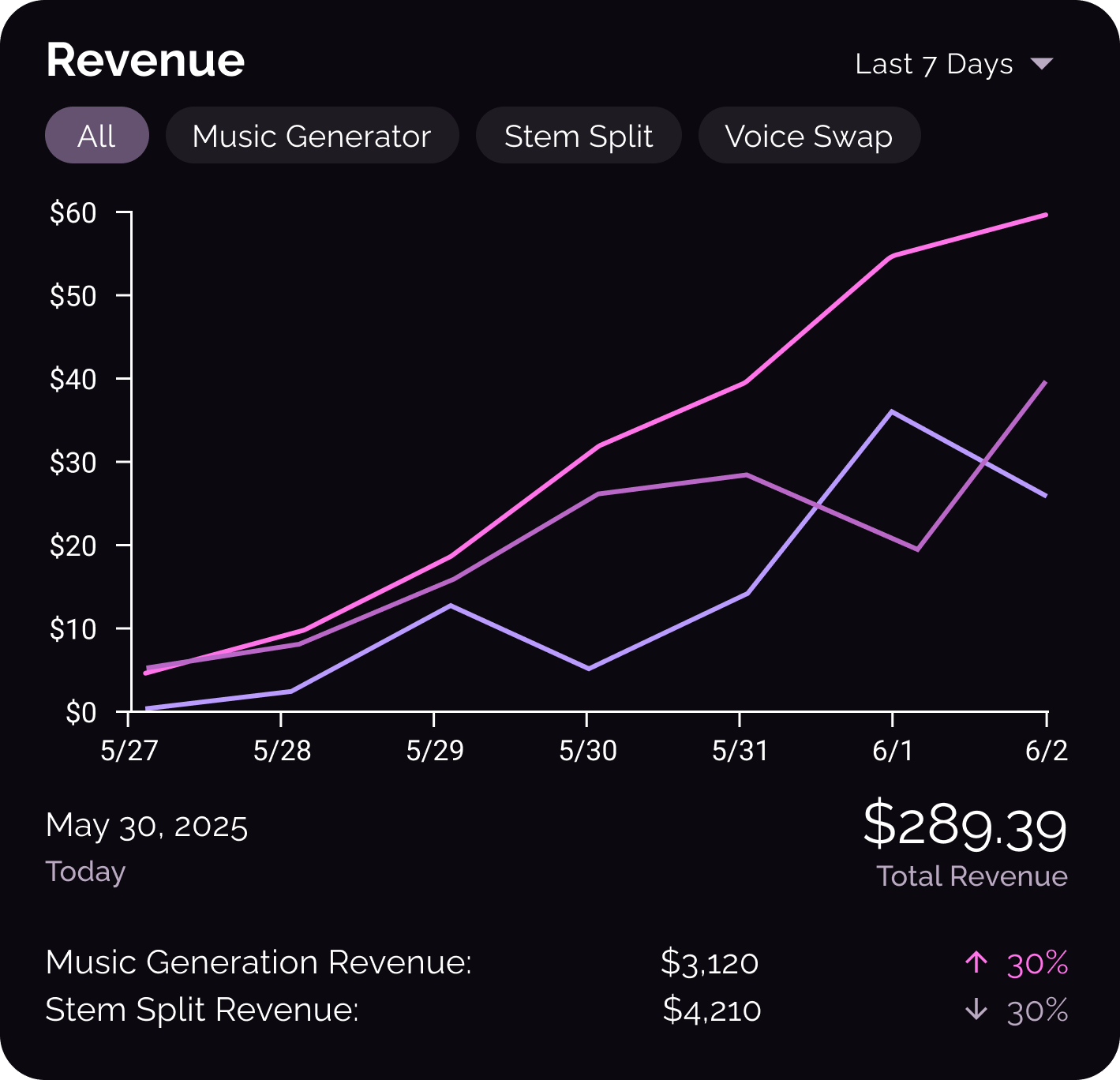1120x1080 pixels.
Task: Click the gray down arrow icon
Action: coord(976,1010)
